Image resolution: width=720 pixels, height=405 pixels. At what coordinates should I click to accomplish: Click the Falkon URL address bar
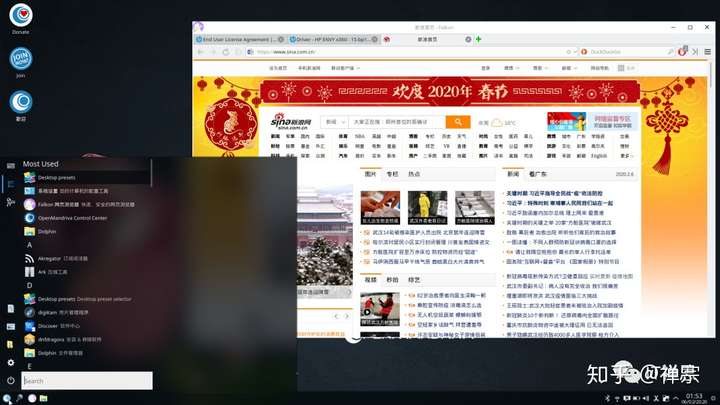[410, 52]
